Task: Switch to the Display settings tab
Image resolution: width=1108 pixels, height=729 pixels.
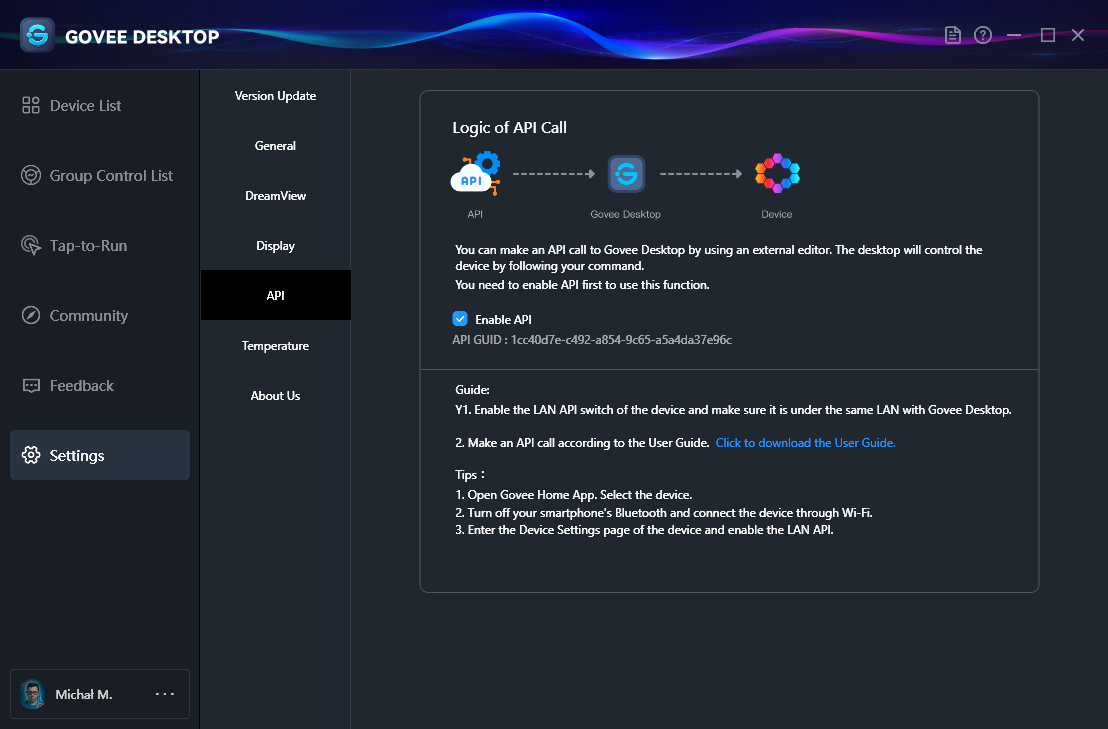Action: click(x=276, y=246)
